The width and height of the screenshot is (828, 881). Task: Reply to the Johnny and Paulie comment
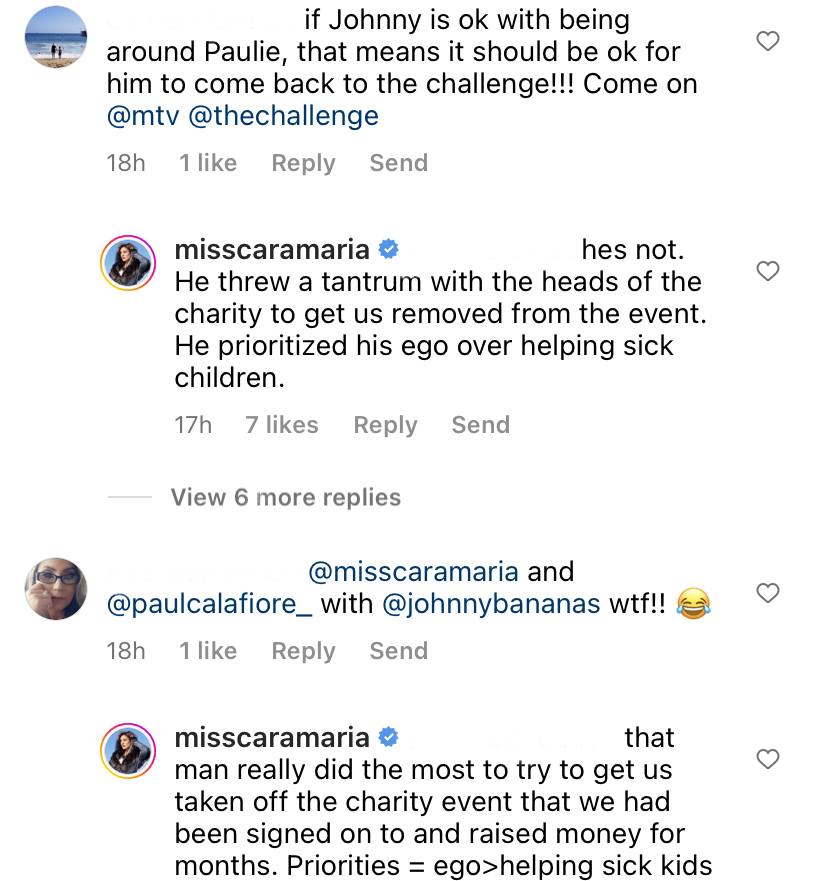[303, 163]
